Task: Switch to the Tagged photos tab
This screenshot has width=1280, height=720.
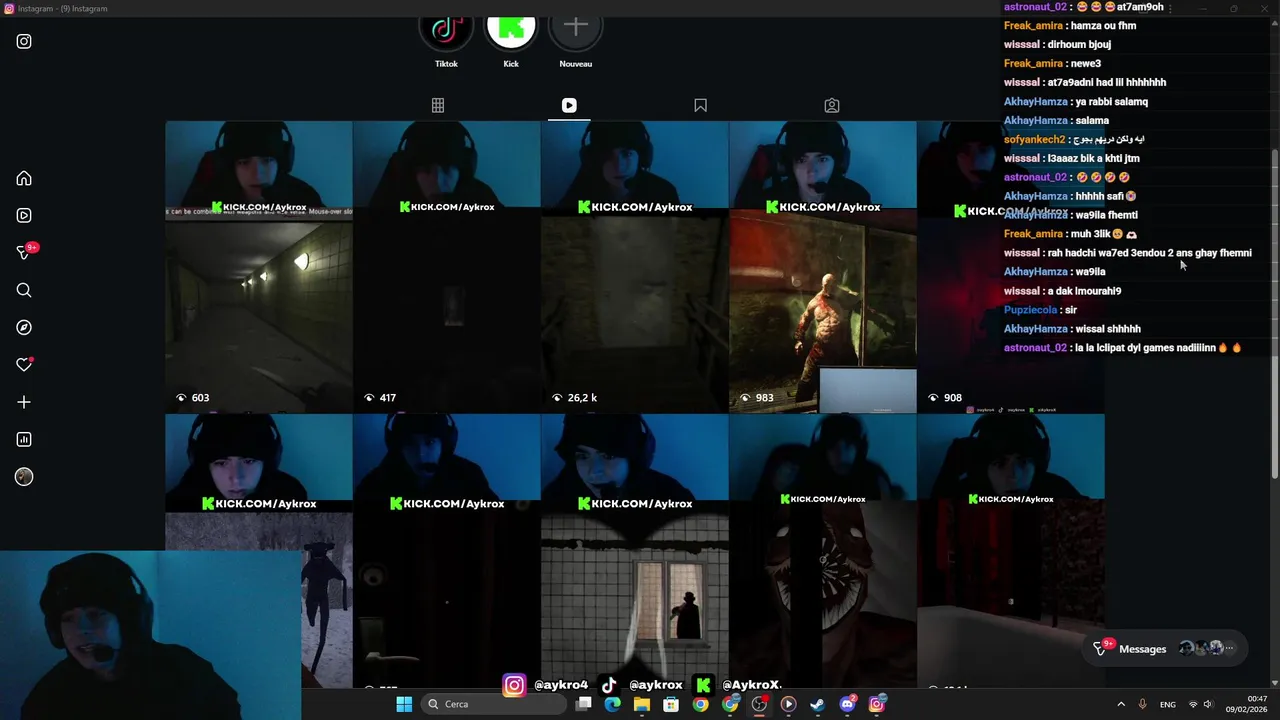Action: point(832,105)
